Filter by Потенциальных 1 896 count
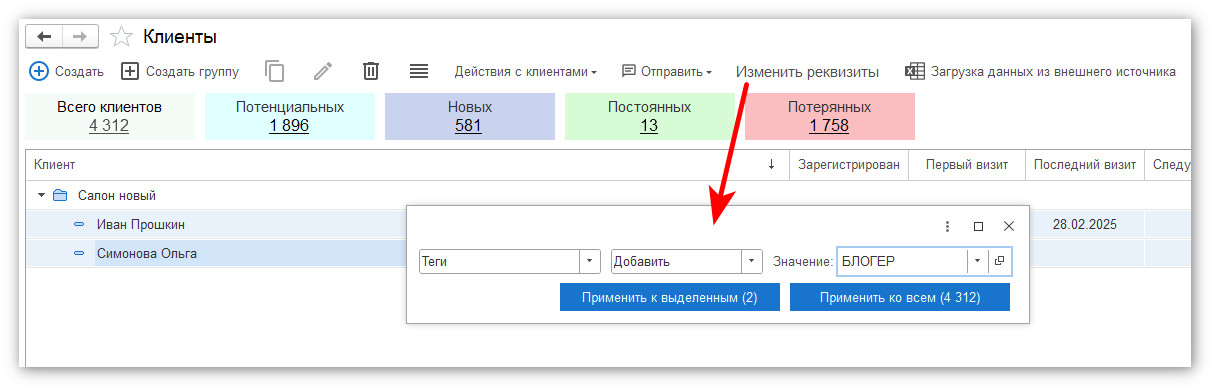The height and width of the screenshot is (387, 1211). tap(289, 116)
